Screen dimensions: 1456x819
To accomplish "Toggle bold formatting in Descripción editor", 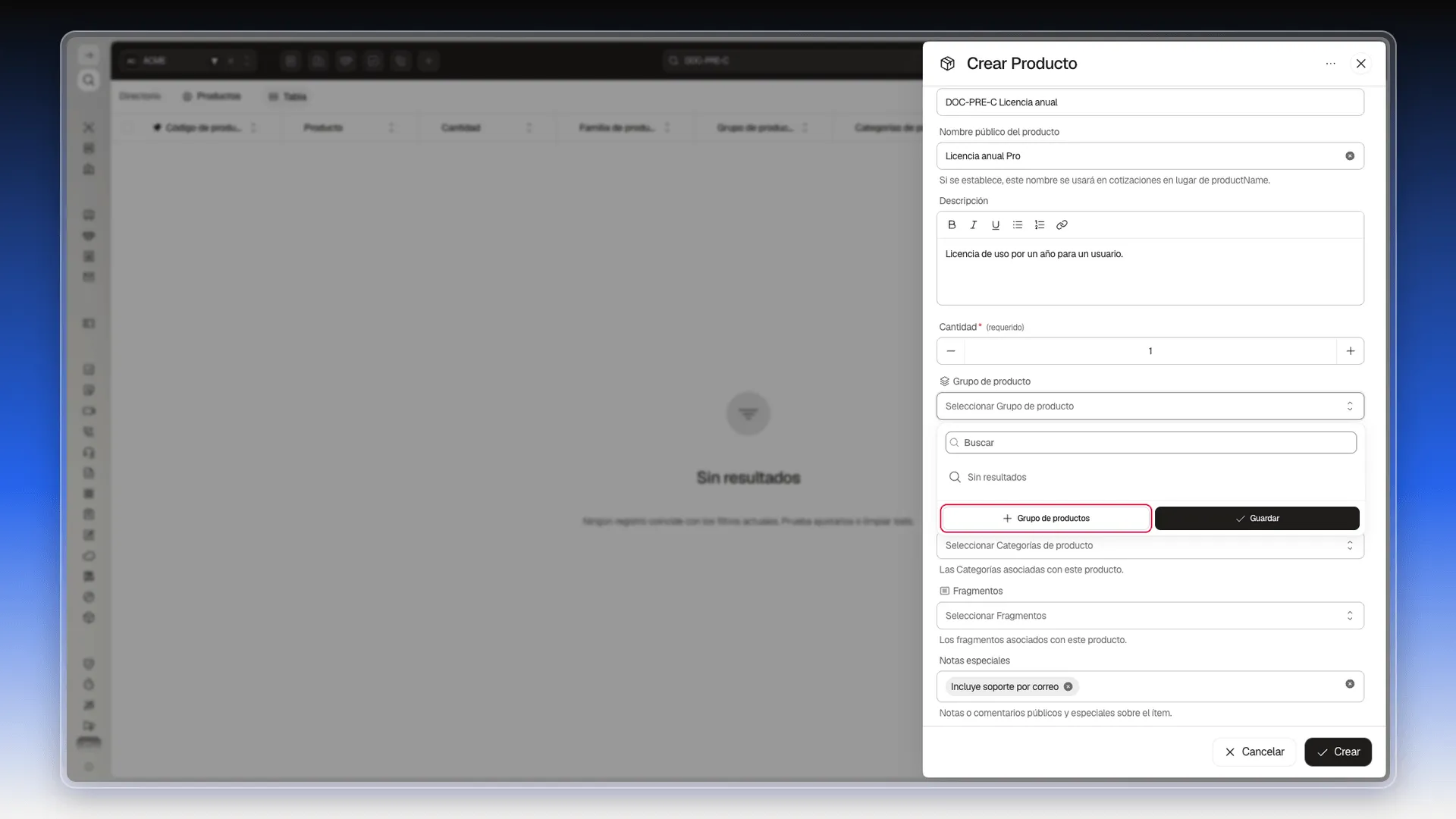I will 952,224.
